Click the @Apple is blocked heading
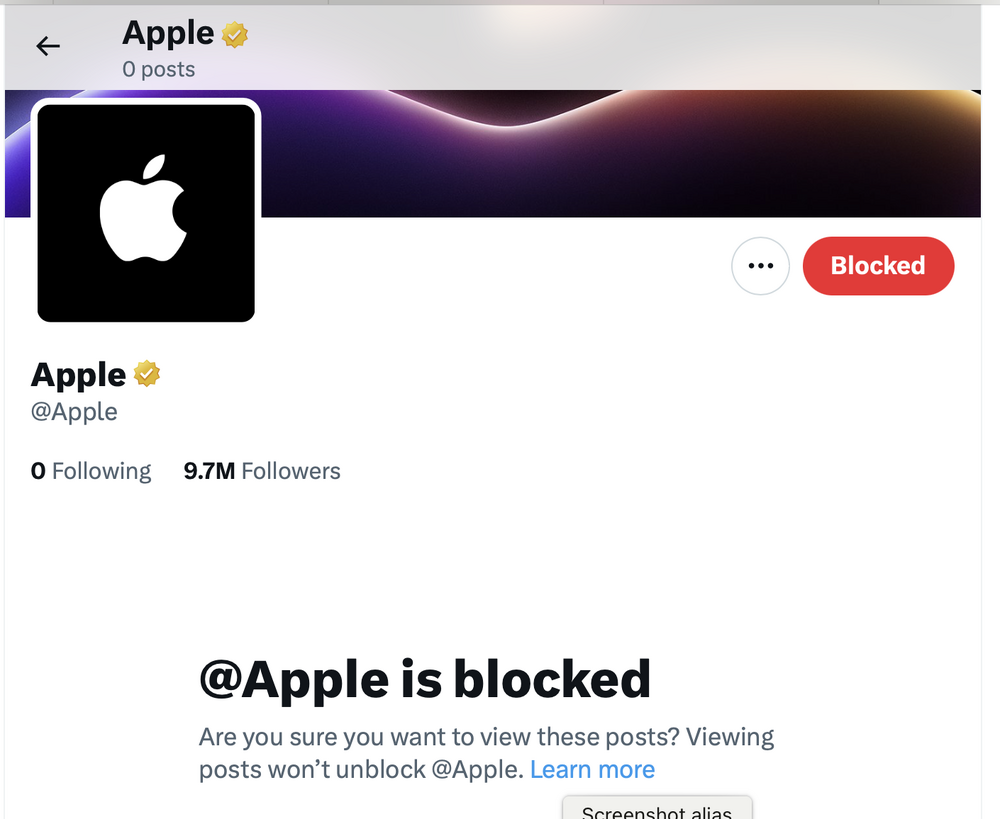Image resolution: width=1000 pixels, height=819 pixels. pyautogui.click(x=425, y=679)
